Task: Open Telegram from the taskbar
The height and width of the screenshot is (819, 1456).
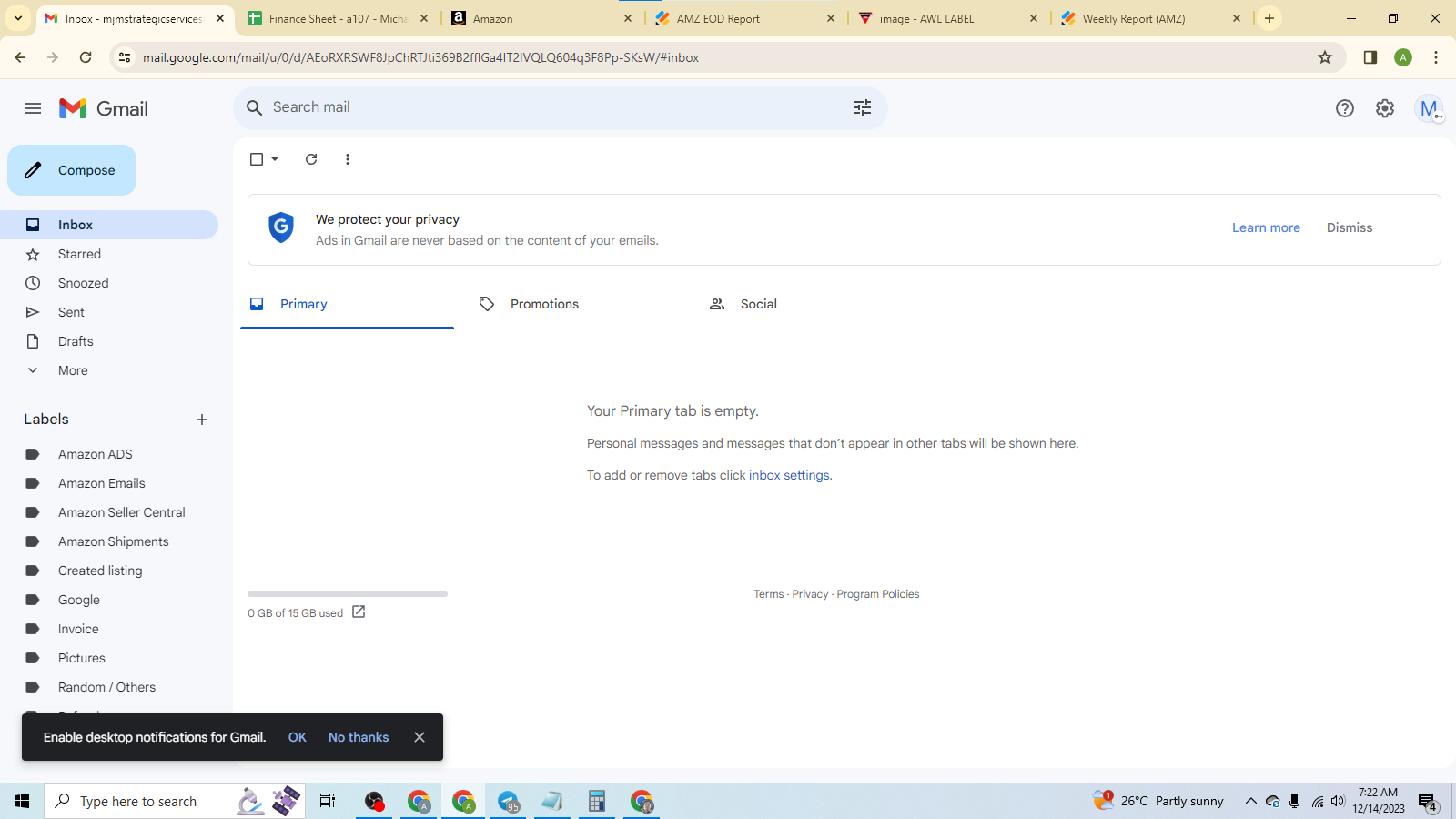Action: tap(508, 801)
